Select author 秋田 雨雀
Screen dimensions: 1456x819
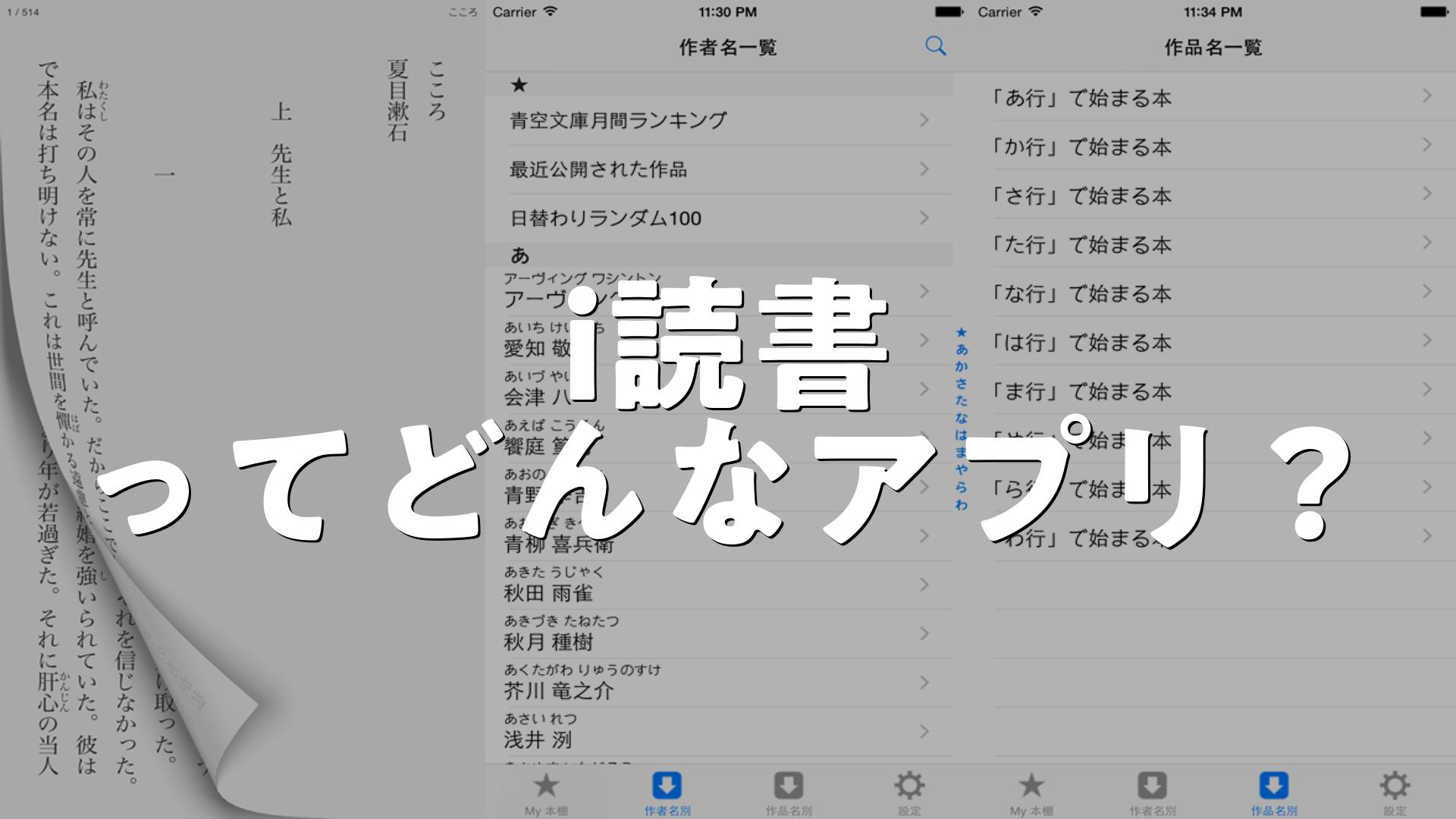click(719, 585)
